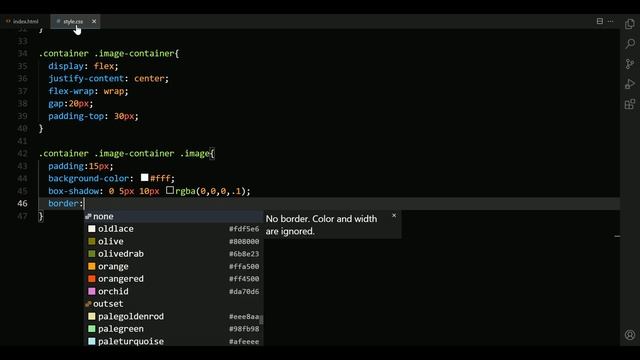Click the 'flex-wrap' property text
Screen dimensions: 640x360
click(71, 91)
